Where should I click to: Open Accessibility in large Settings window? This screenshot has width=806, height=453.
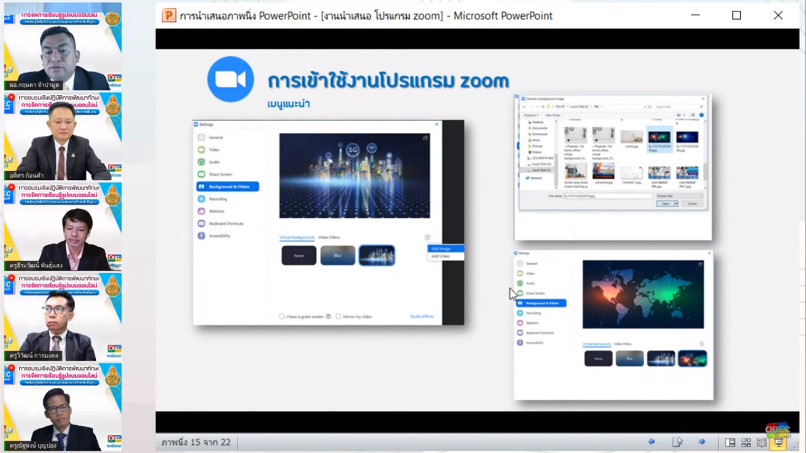pos(219,236)
